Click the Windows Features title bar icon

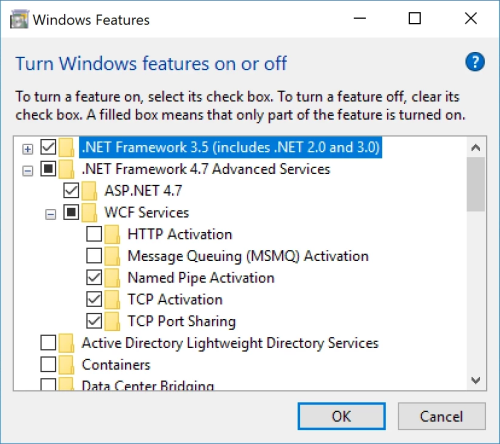click(x=19, y=20)
